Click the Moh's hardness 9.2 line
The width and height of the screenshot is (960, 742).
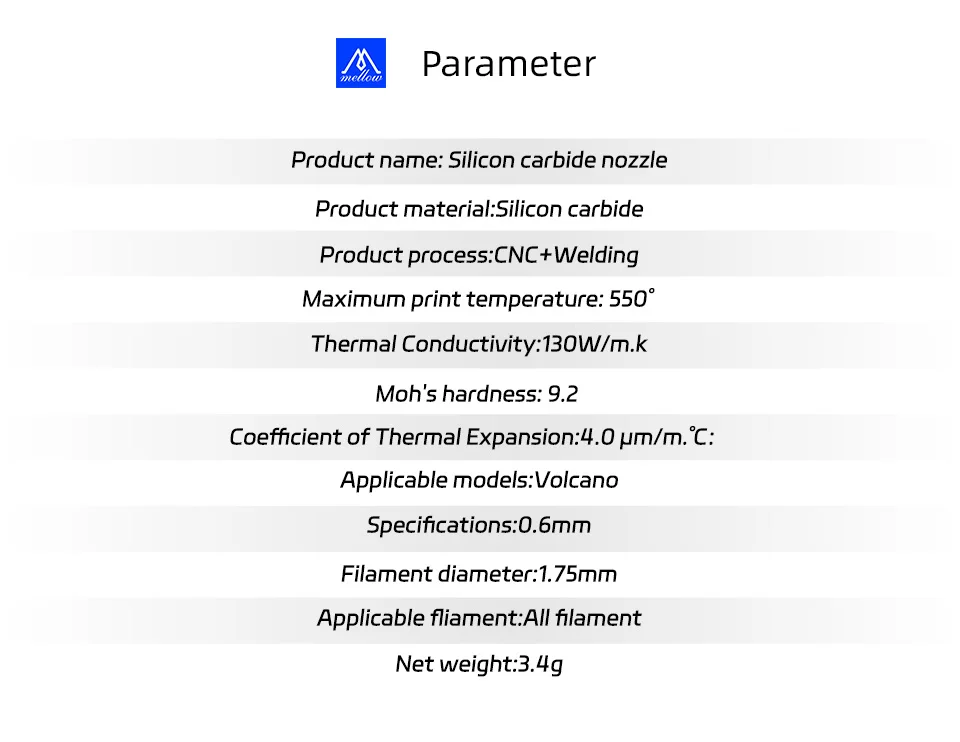[476, 394]
